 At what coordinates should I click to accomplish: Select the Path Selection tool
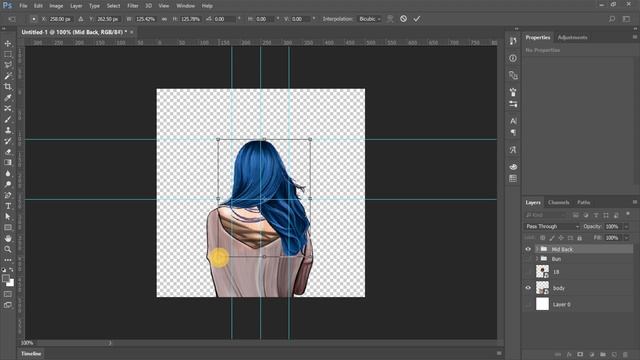coord(8,217)
